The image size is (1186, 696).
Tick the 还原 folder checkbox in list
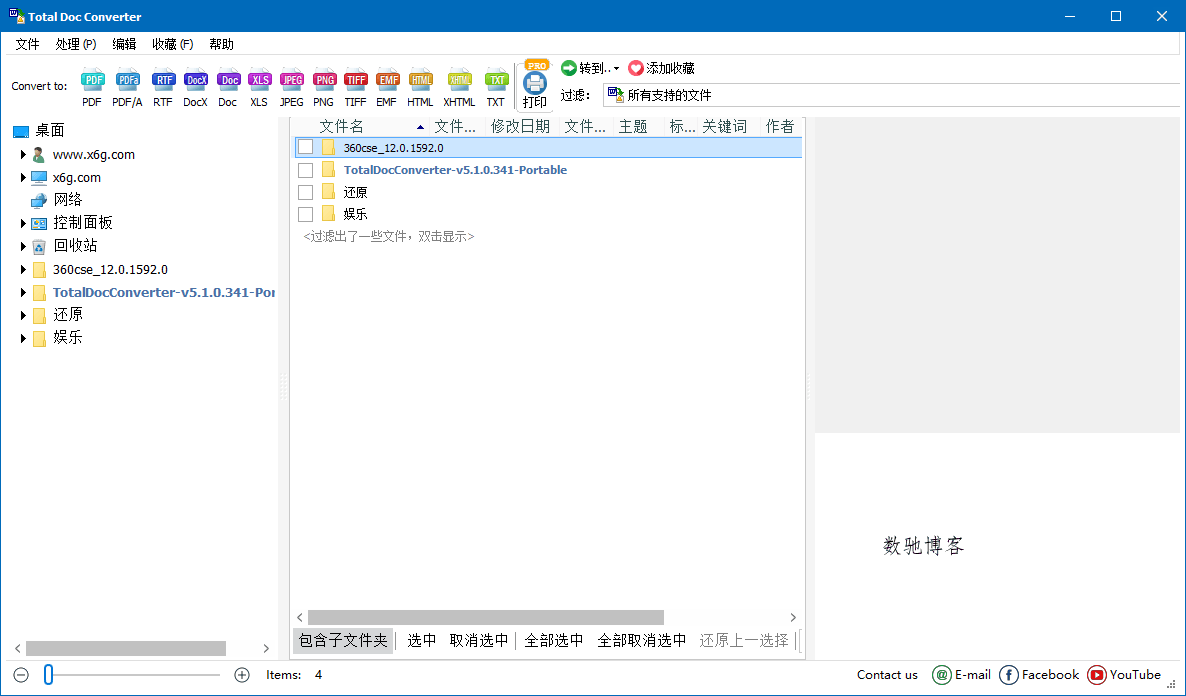coord(306,192)
